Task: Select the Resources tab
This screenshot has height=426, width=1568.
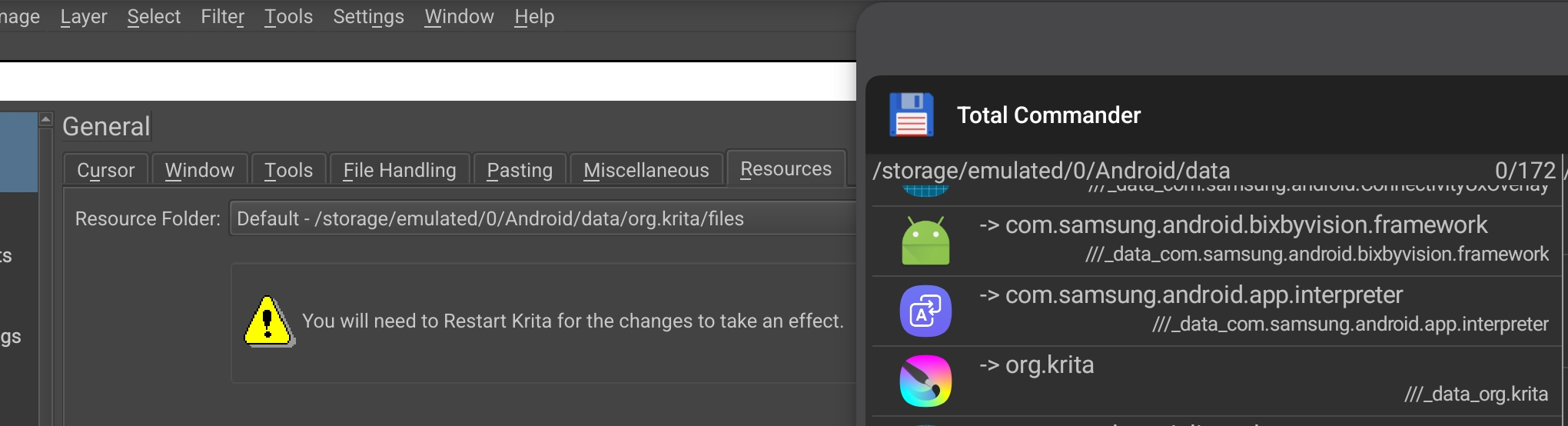Action: click(786, 169)
